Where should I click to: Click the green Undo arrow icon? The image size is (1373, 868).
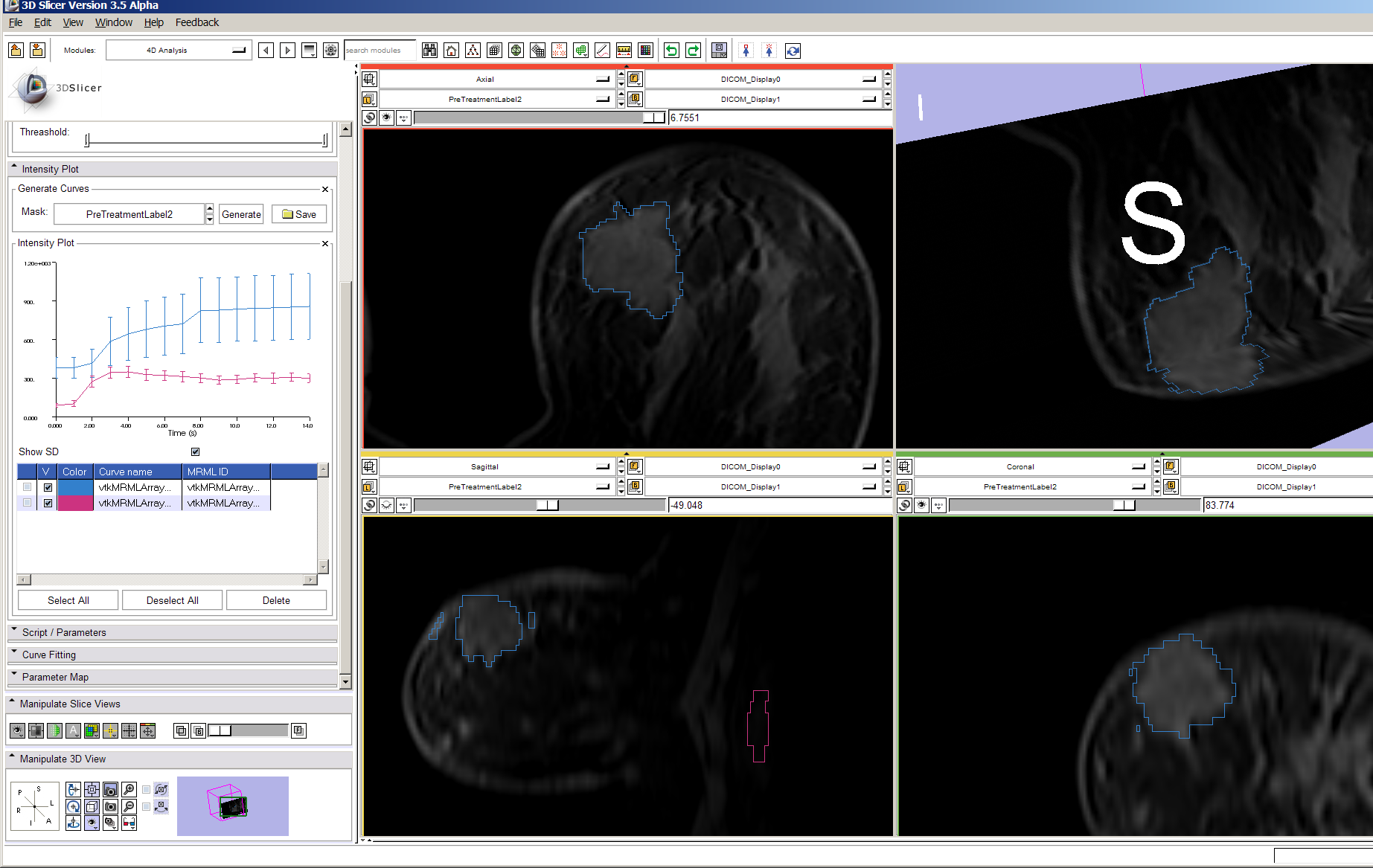671,51
